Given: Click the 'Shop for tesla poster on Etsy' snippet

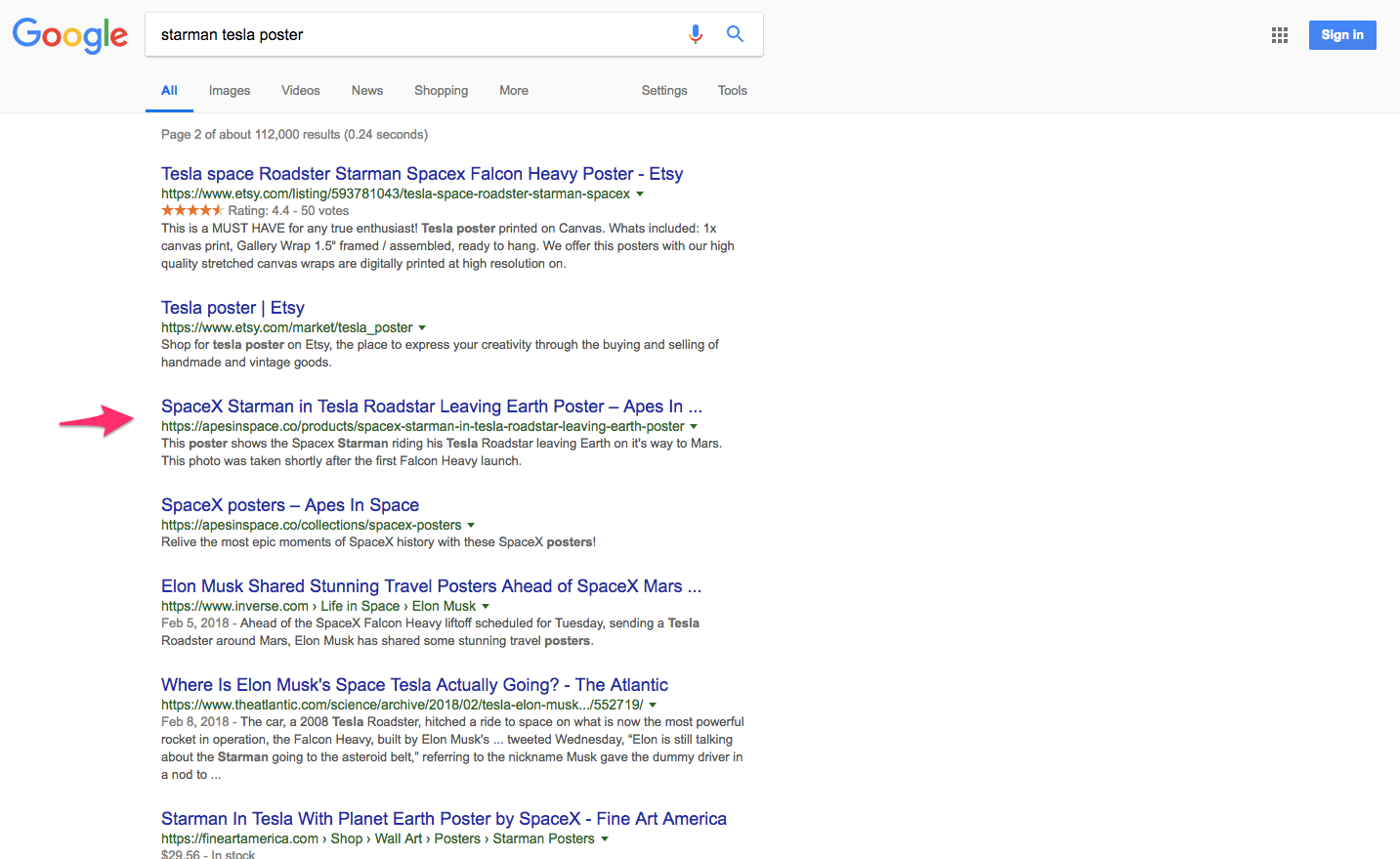Looking at the screenshot, I should point(440,353).
